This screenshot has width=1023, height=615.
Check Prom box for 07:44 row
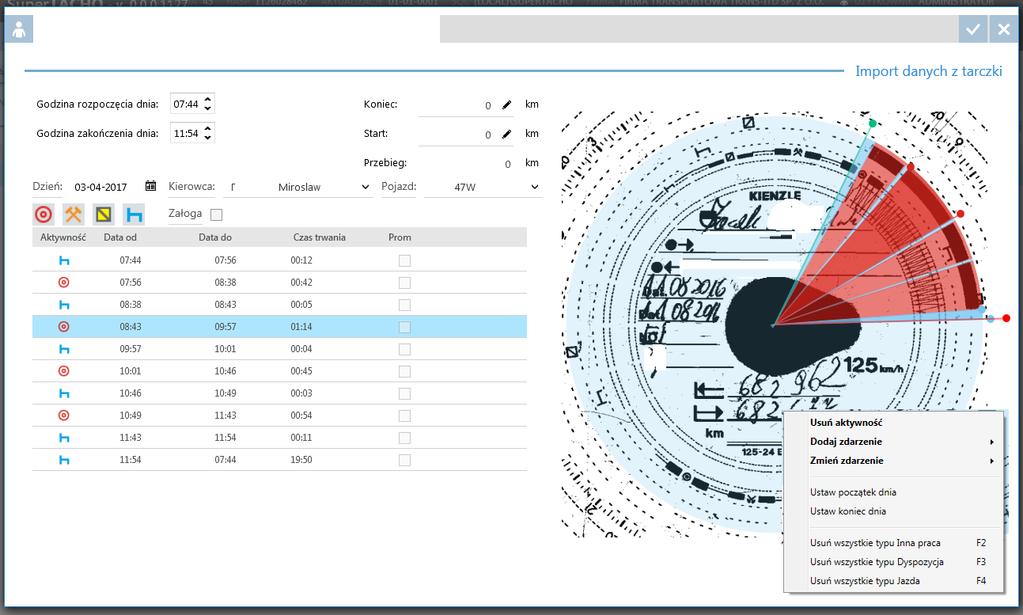[405, 261]
